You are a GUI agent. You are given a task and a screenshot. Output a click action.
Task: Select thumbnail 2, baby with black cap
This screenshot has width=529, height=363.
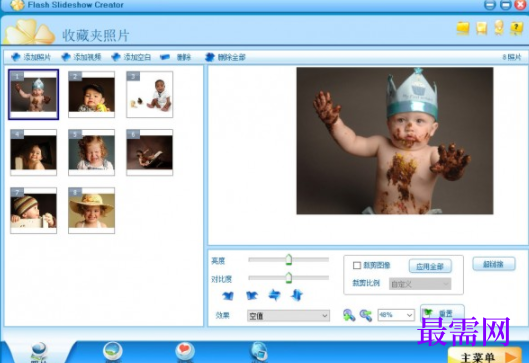coord(91,94)
